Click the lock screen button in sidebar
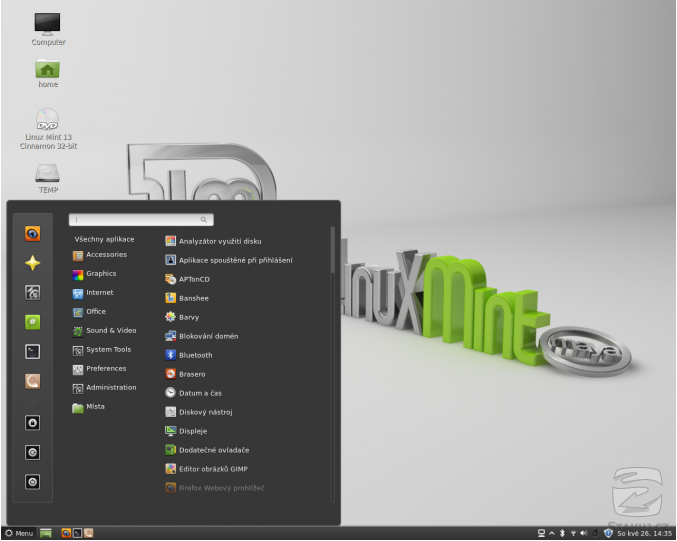 [32, 423]
